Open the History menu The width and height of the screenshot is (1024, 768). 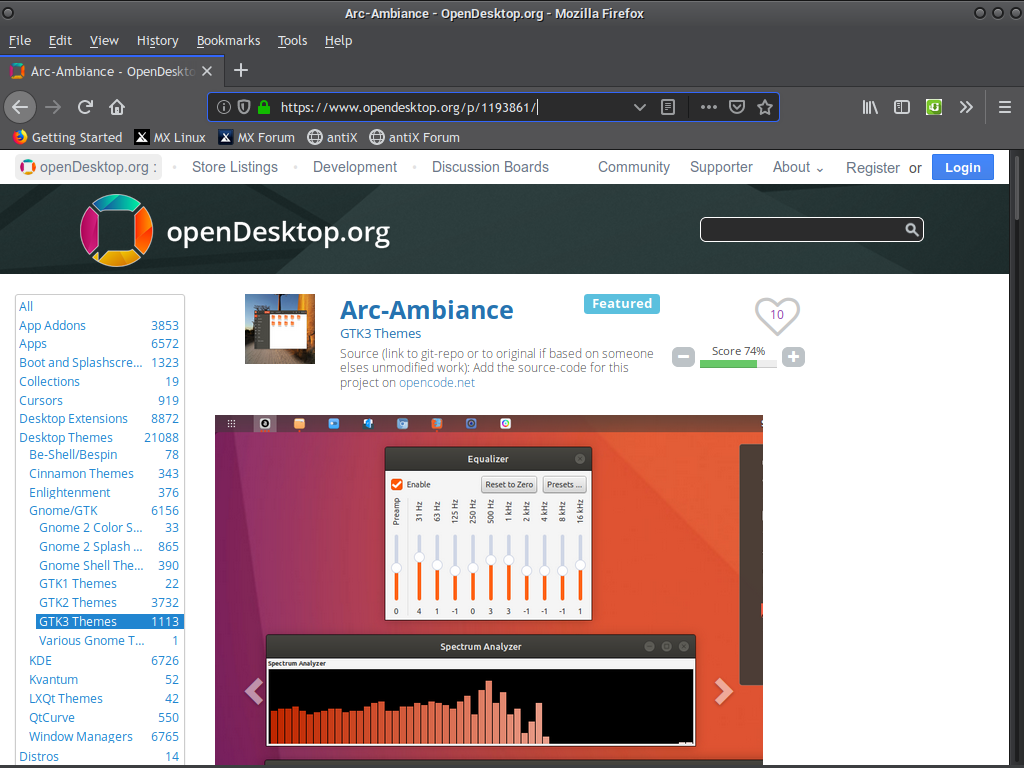pos(157,40)
